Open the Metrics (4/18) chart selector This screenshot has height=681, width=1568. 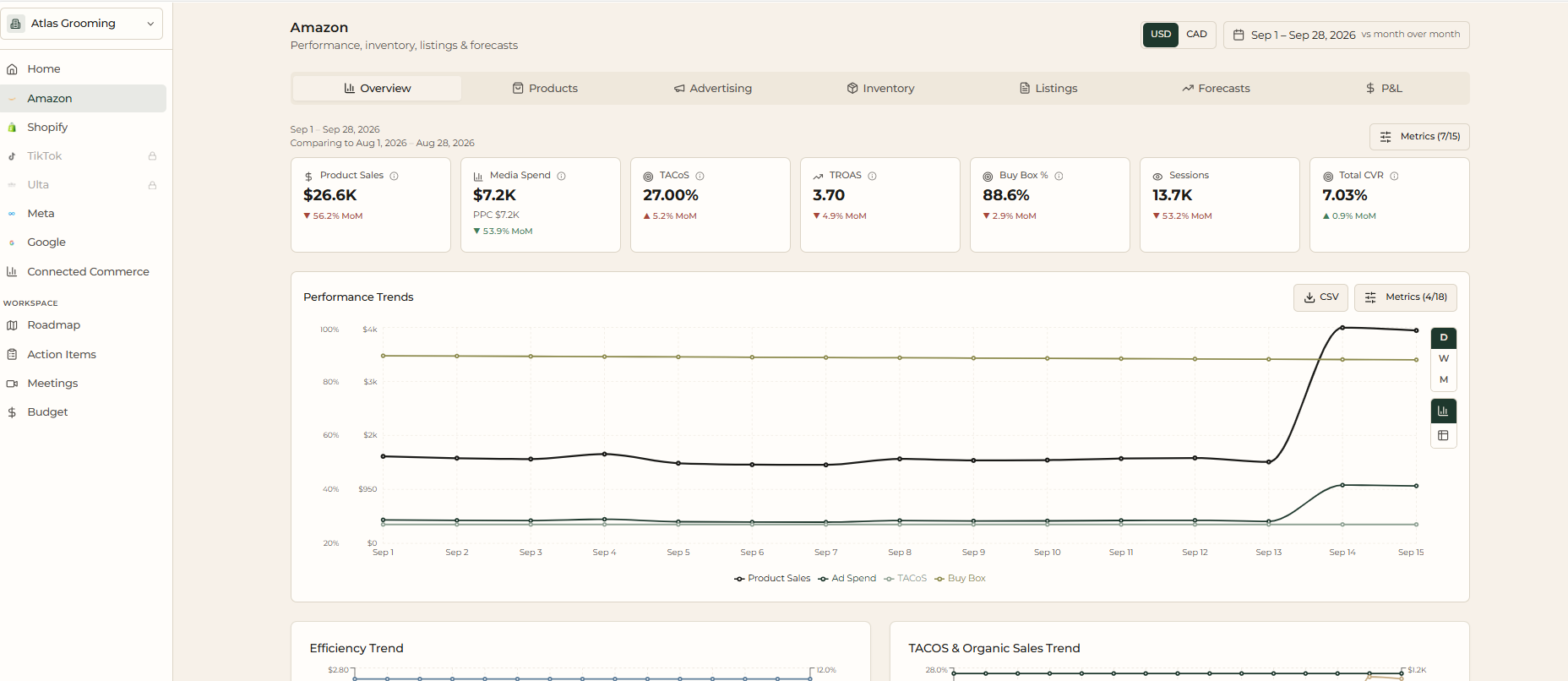1406,297
